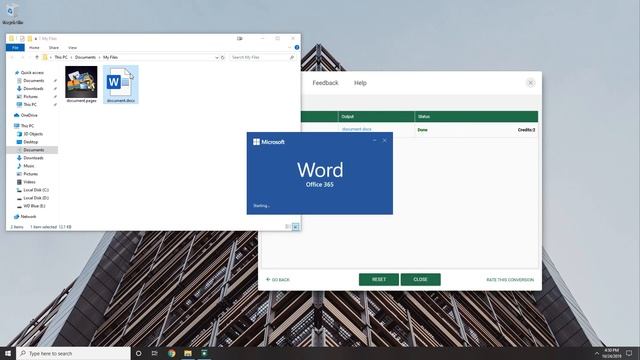Click the 'Credits: 2' text in the converter row
Screen dimensions: 640x360
(526, 130)
